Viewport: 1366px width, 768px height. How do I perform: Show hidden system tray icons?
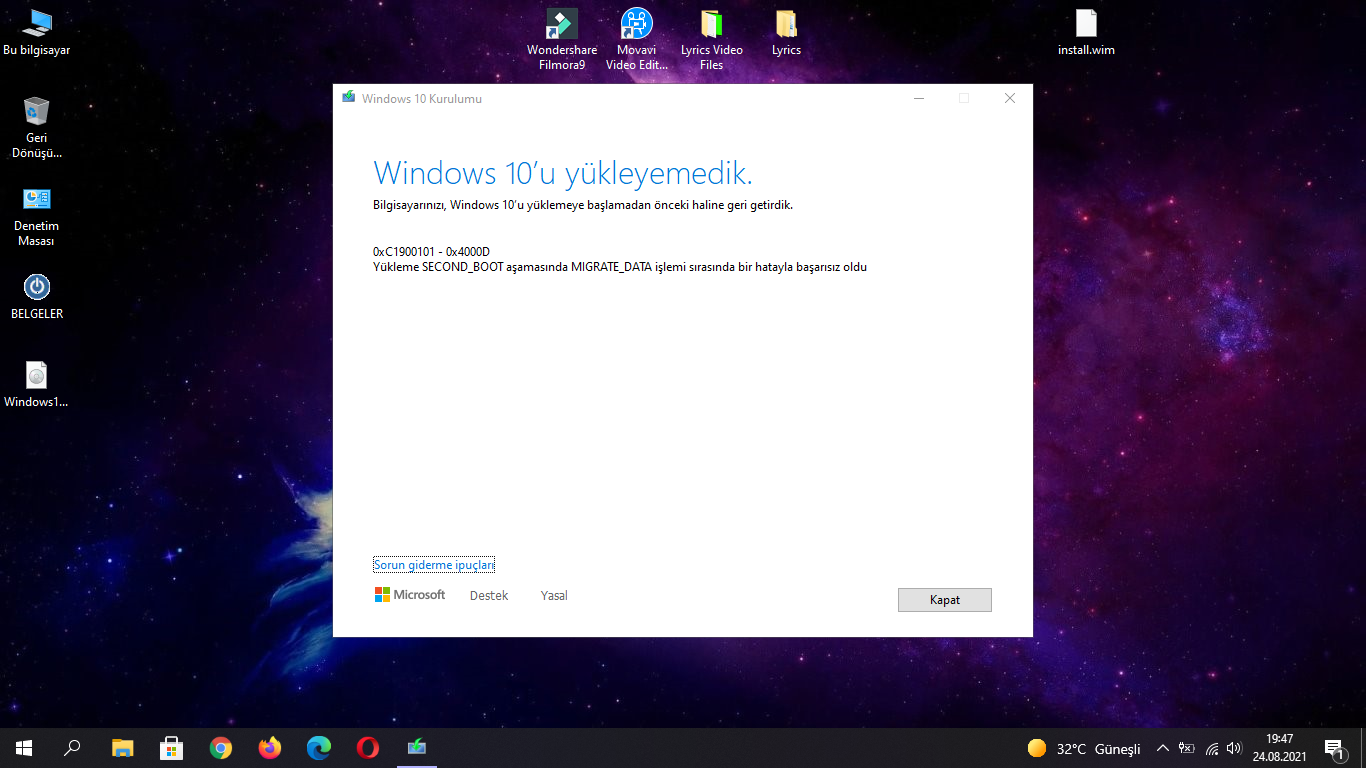pyautogui.click(x=1162, y=748)
